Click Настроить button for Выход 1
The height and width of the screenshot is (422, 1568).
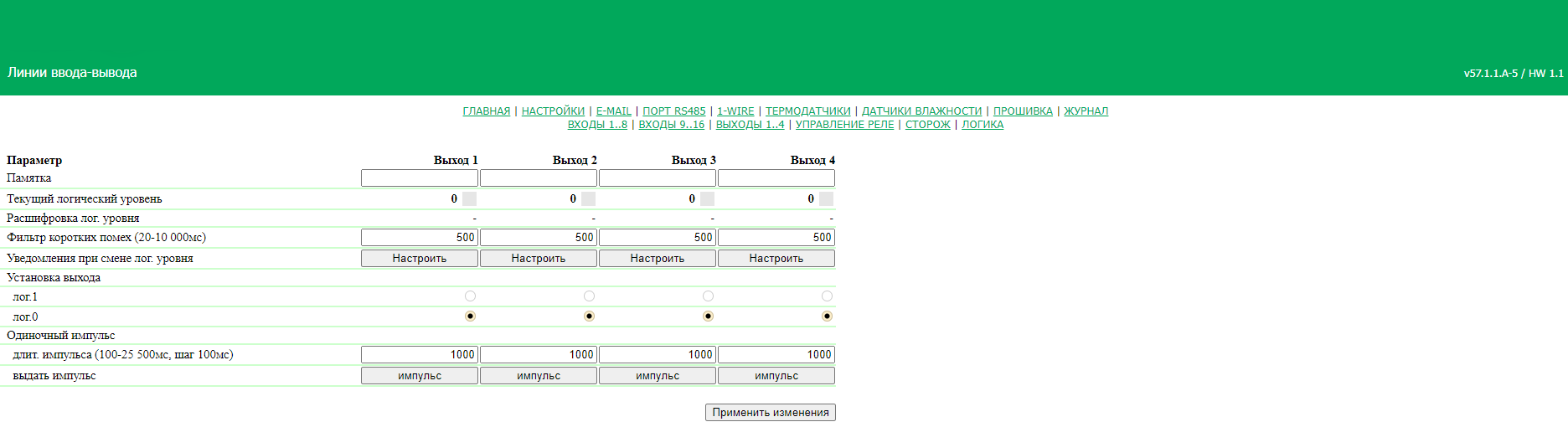[420, 259]
